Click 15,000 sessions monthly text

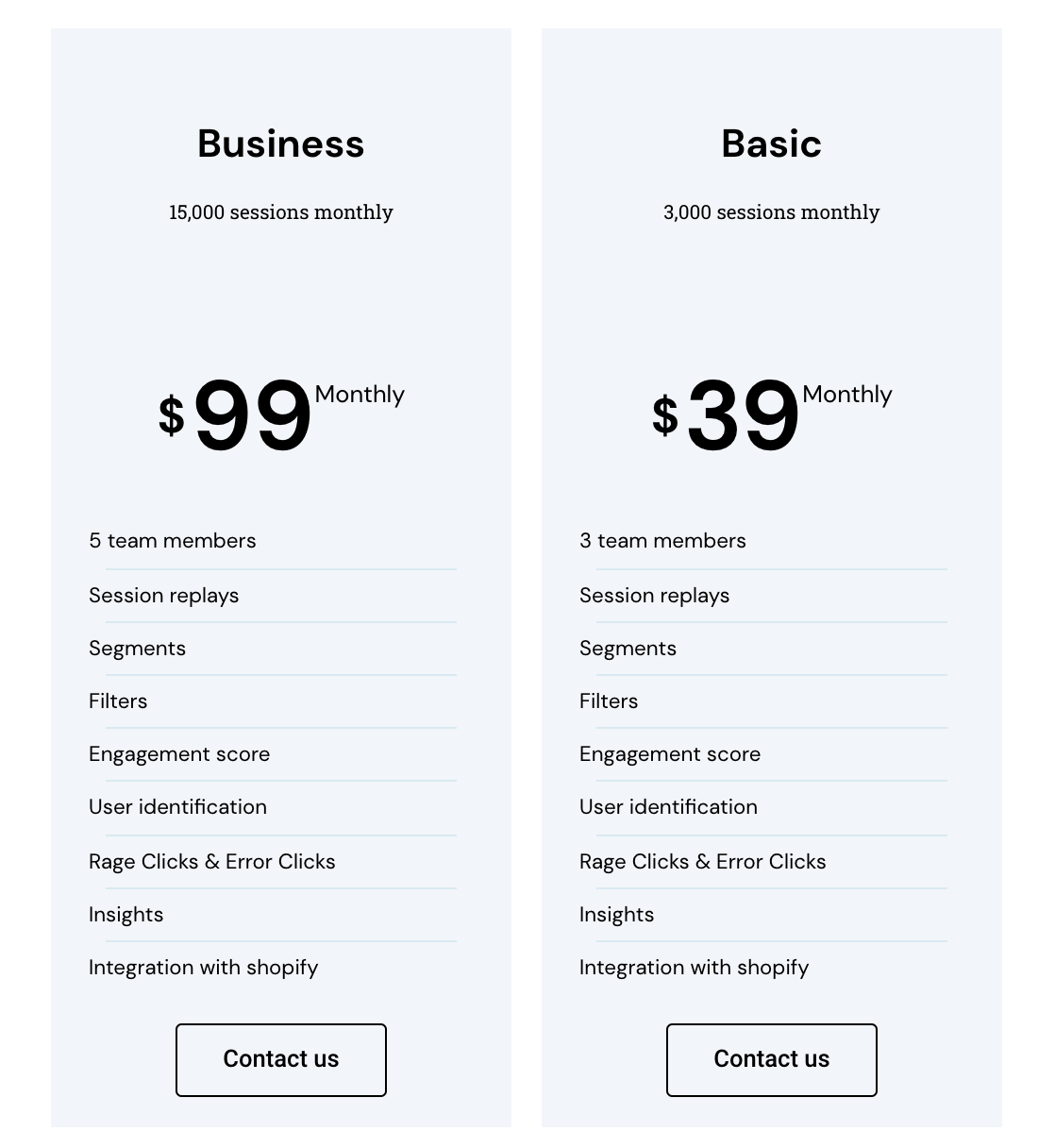pyautogui.click(x=281, y=212)
